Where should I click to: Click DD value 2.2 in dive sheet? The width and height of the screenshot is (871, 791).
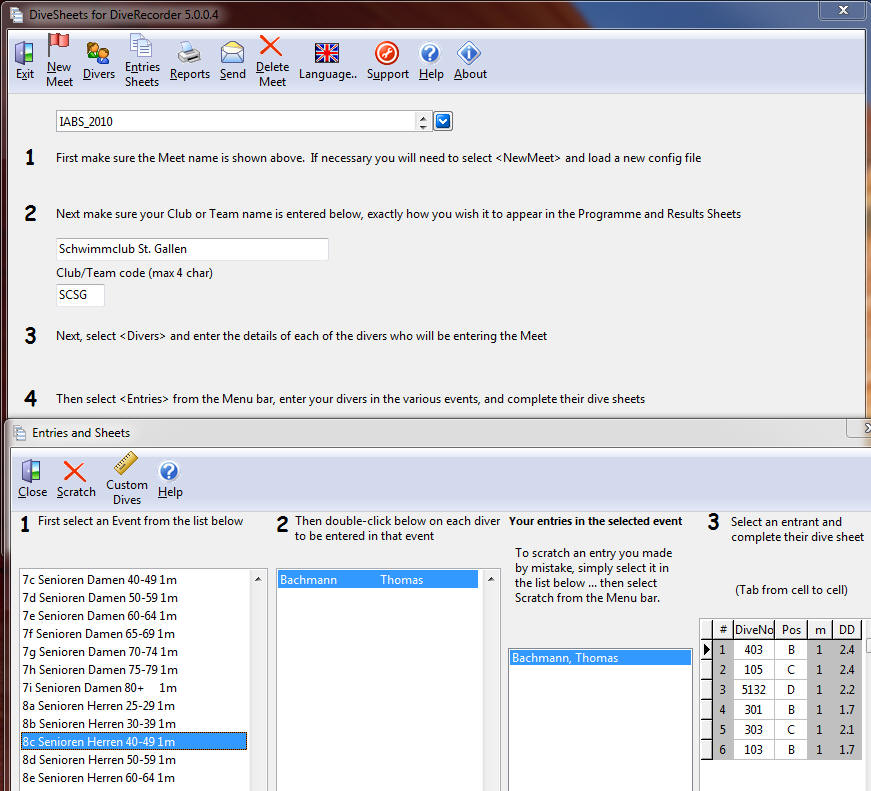point(847,689)
